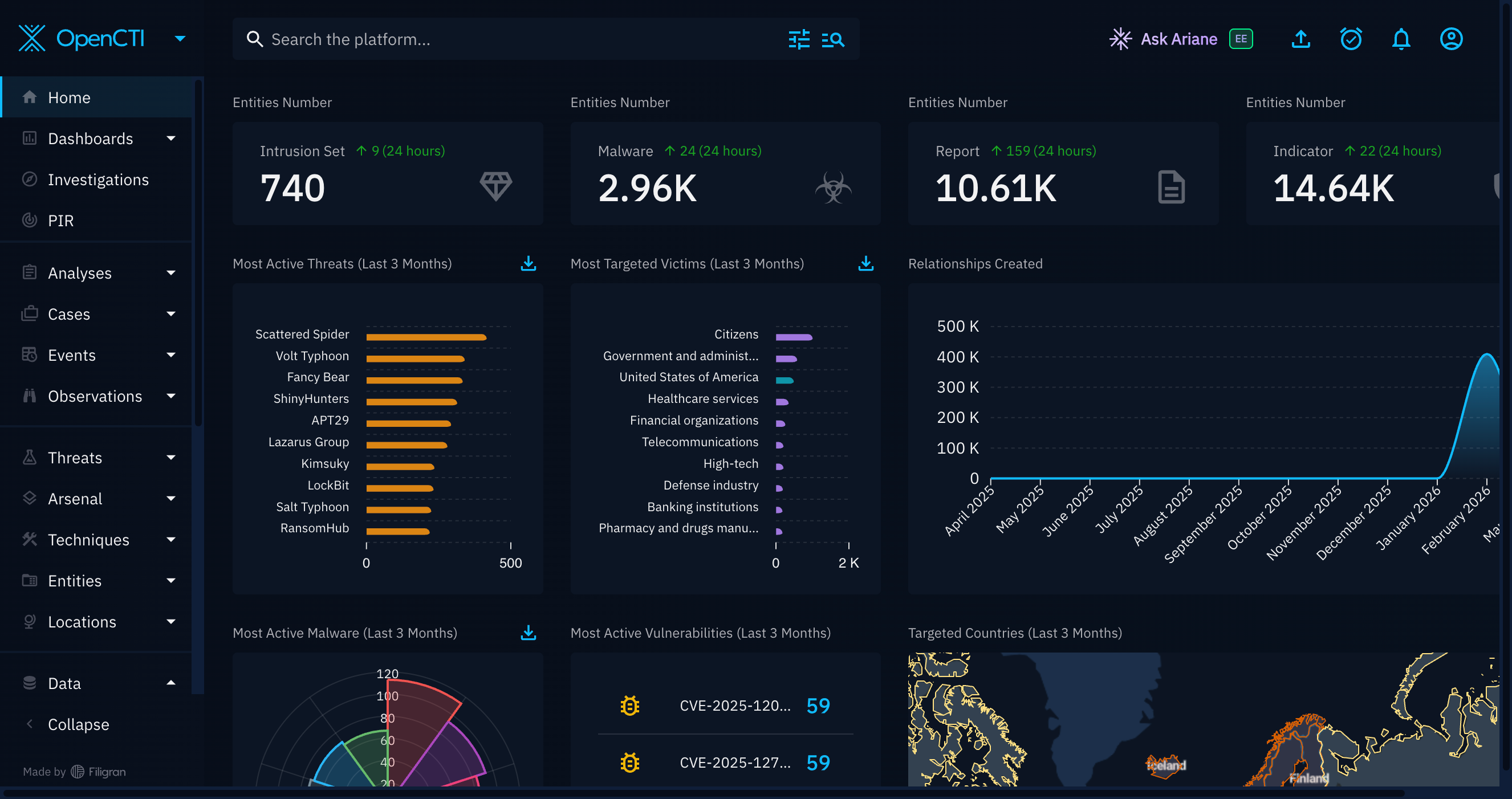Open Investigations in sidebar

tap(98, 180)
